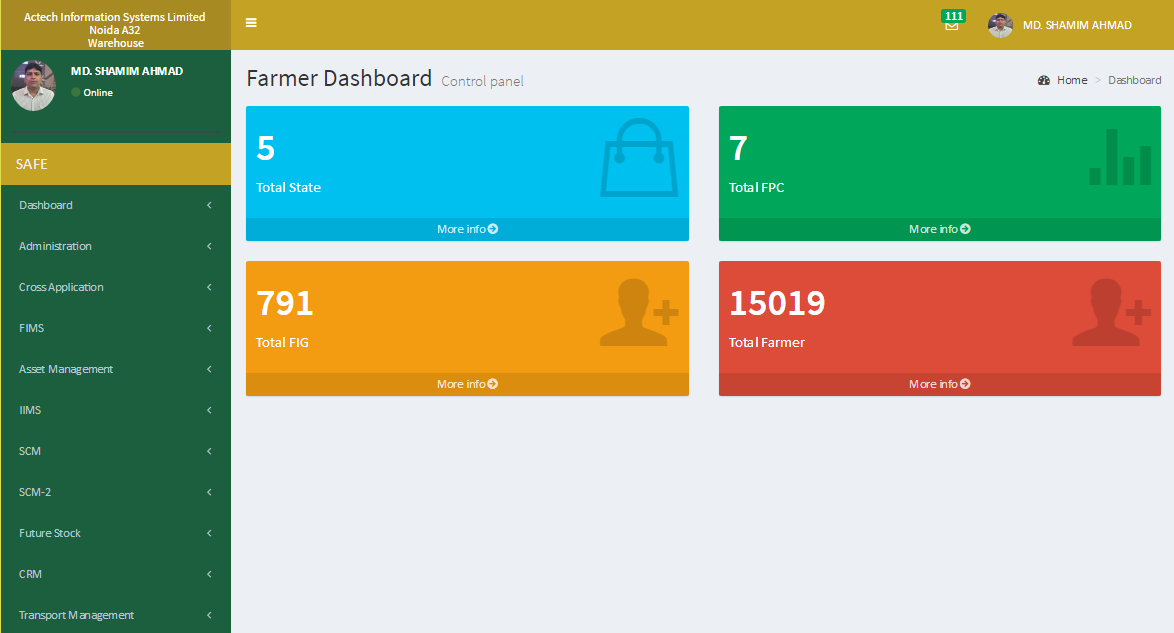
Task: Click the Dashboard breadcrumb text
Action: (x=1134, y=80)
